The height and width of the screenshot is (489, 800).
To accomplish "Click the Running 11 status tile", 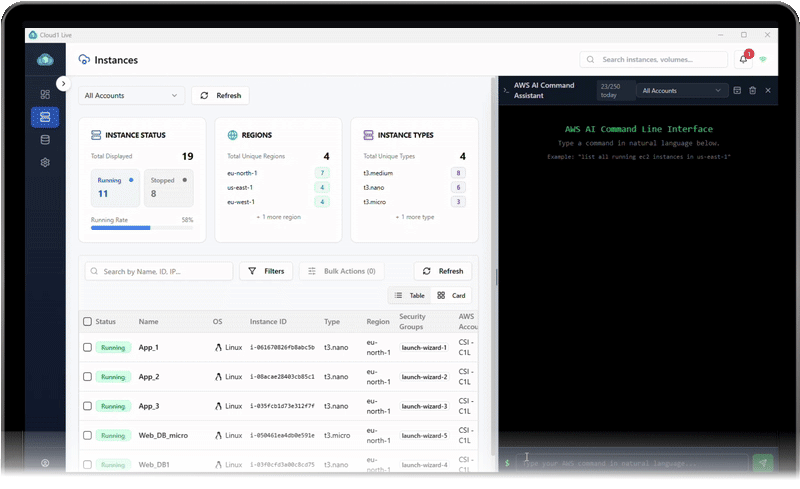I will 115,188.
